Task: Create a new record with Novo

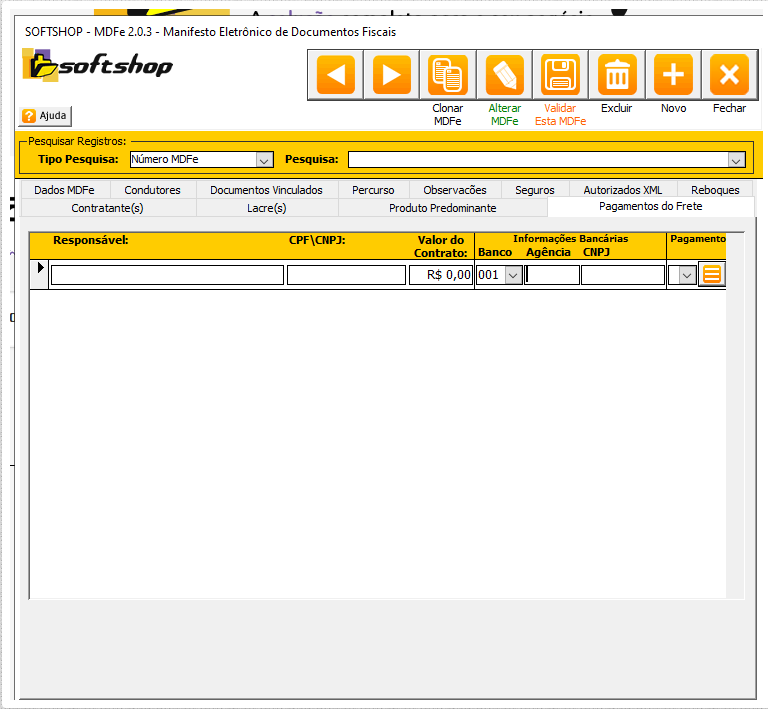Action: (x=673, y=75)
